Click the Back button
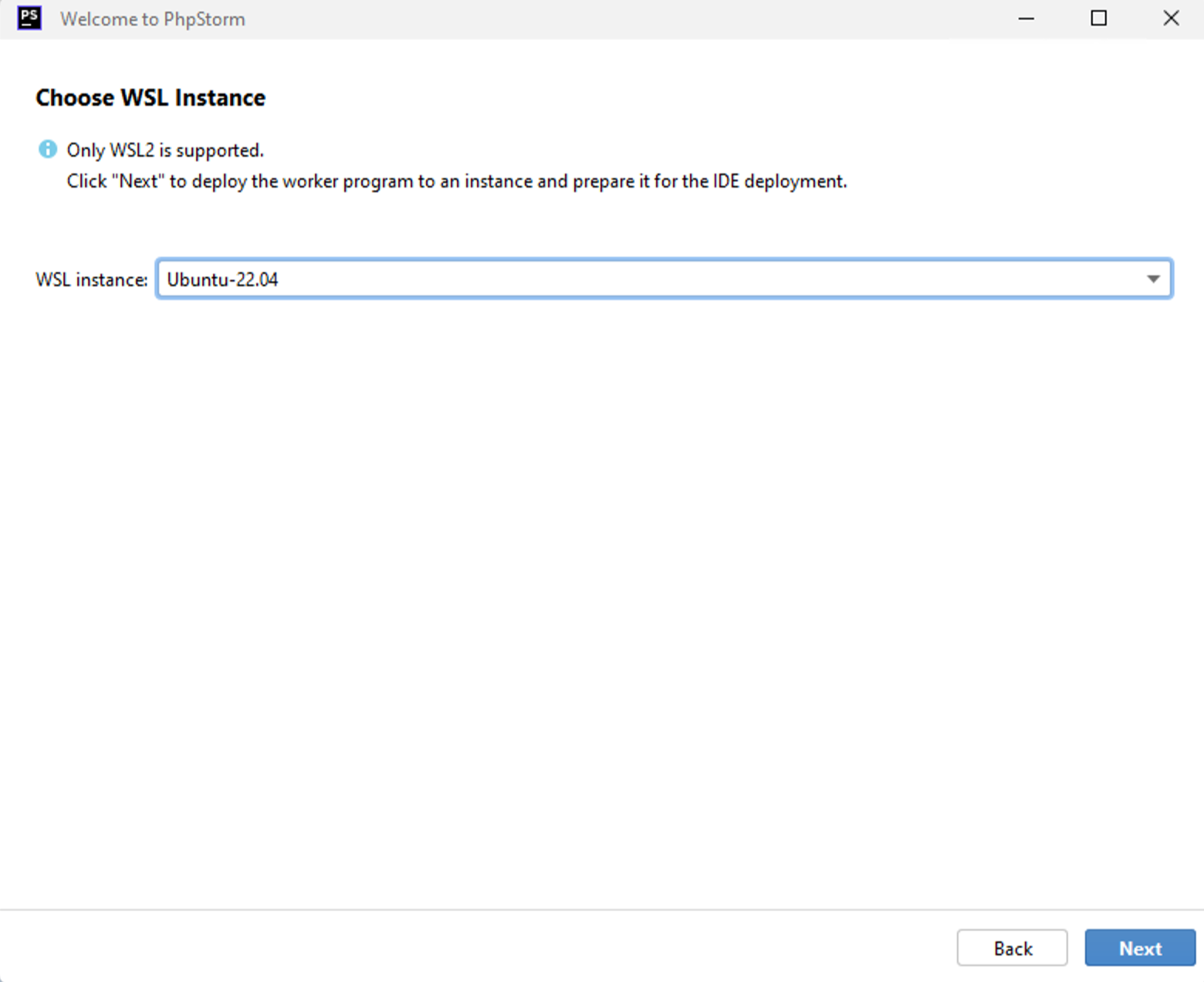The image size is (1204, 982). pyautogui.click(x=1012, y=948)
